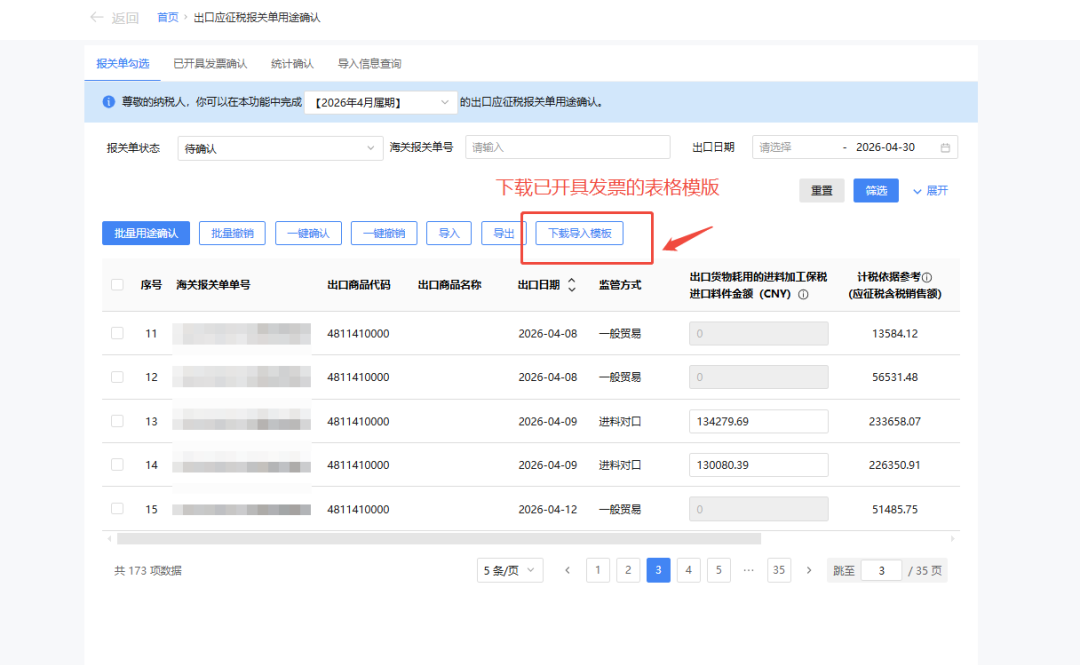The width and height of the screenshot is (1080, 665).
Task: Open the 报关单状态 待确认 dropdown
Action: click(x=280, y=148)
